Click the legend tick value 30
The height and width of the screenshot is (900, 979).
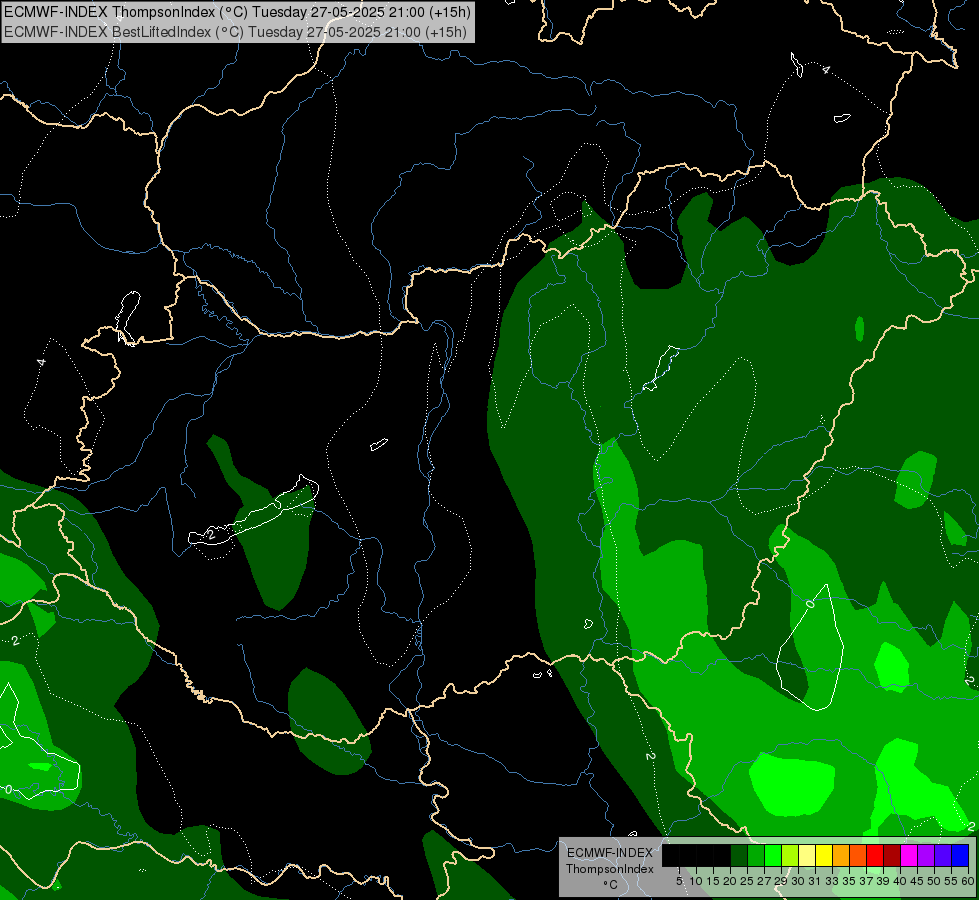[x=797, y=881]
